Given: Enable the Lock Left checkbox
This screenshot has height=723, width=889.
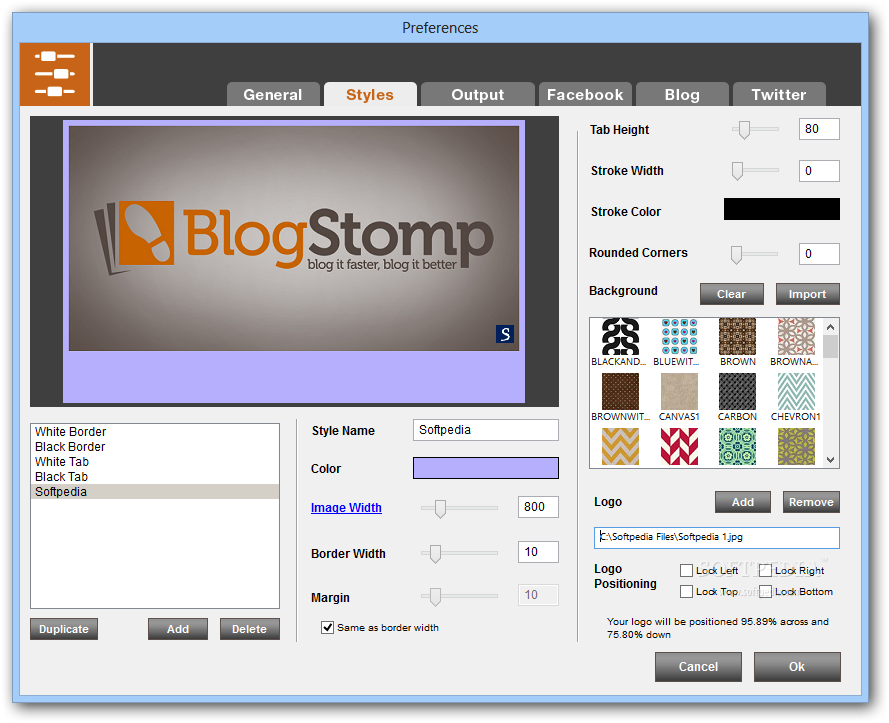Looking at the screenshot, I should point(686,570).
